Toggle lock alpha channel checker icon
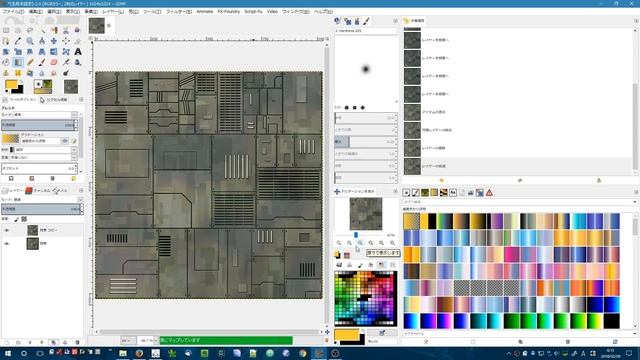The width and height of the screenshot is (640, 360). 24,219
